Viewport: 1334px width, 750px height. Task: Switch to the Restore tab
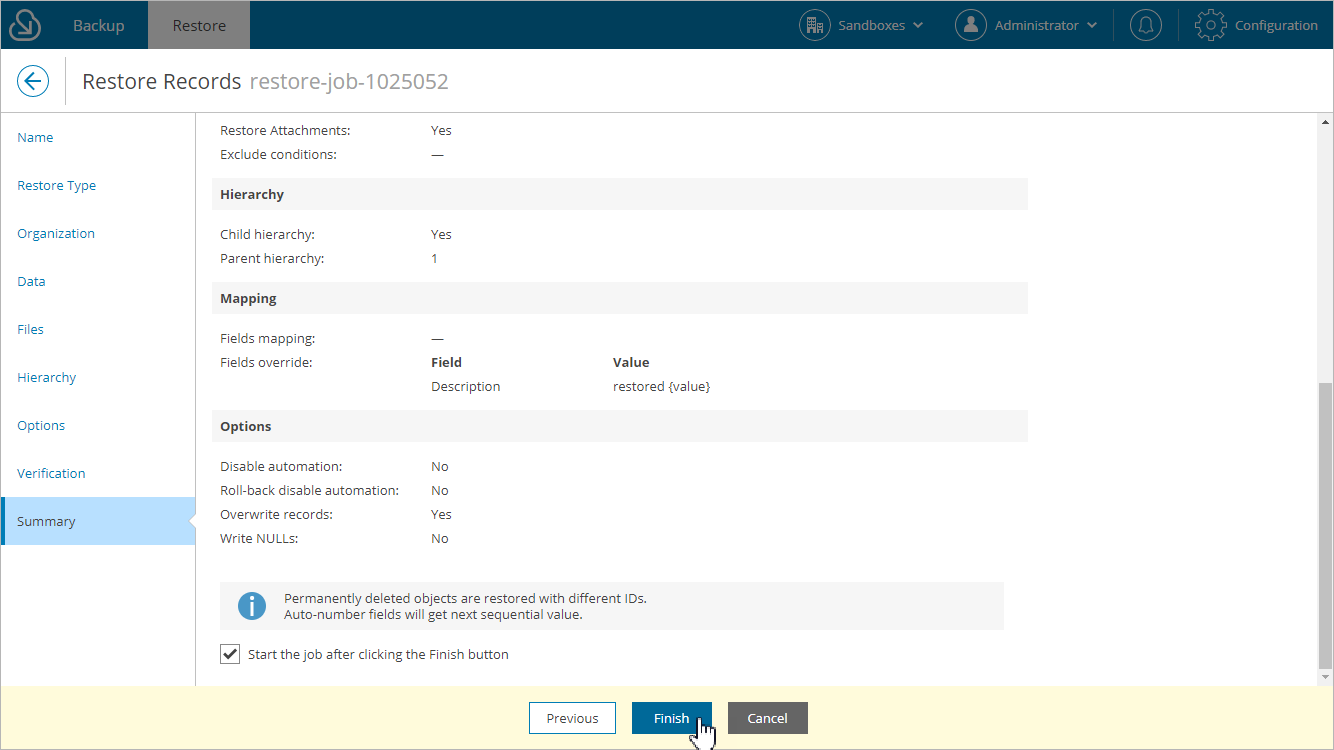(x=199, y=25)
